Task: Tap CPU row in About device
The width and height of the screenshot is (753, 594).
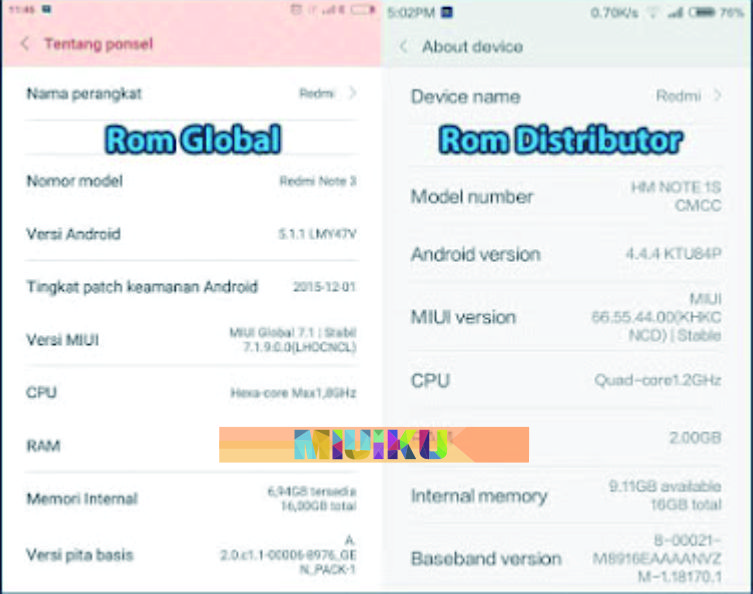Action: (566, 380)
